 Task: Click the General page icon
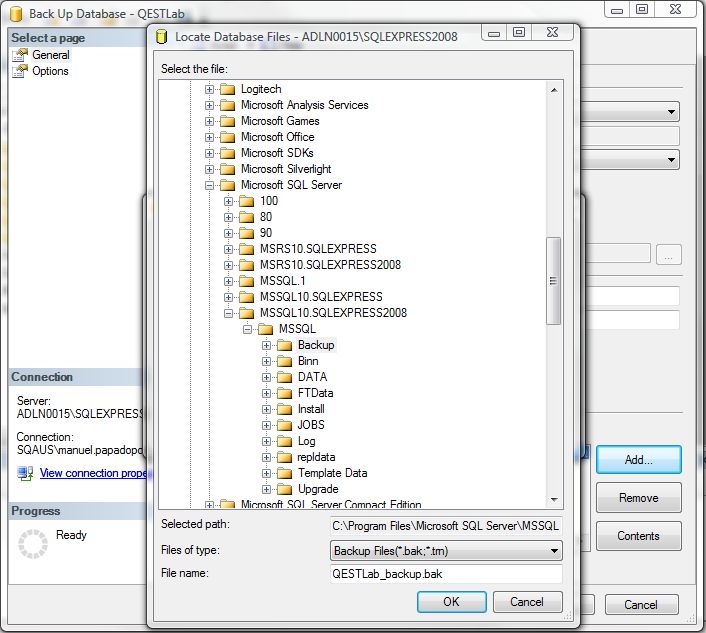click(x=20, y=55)
